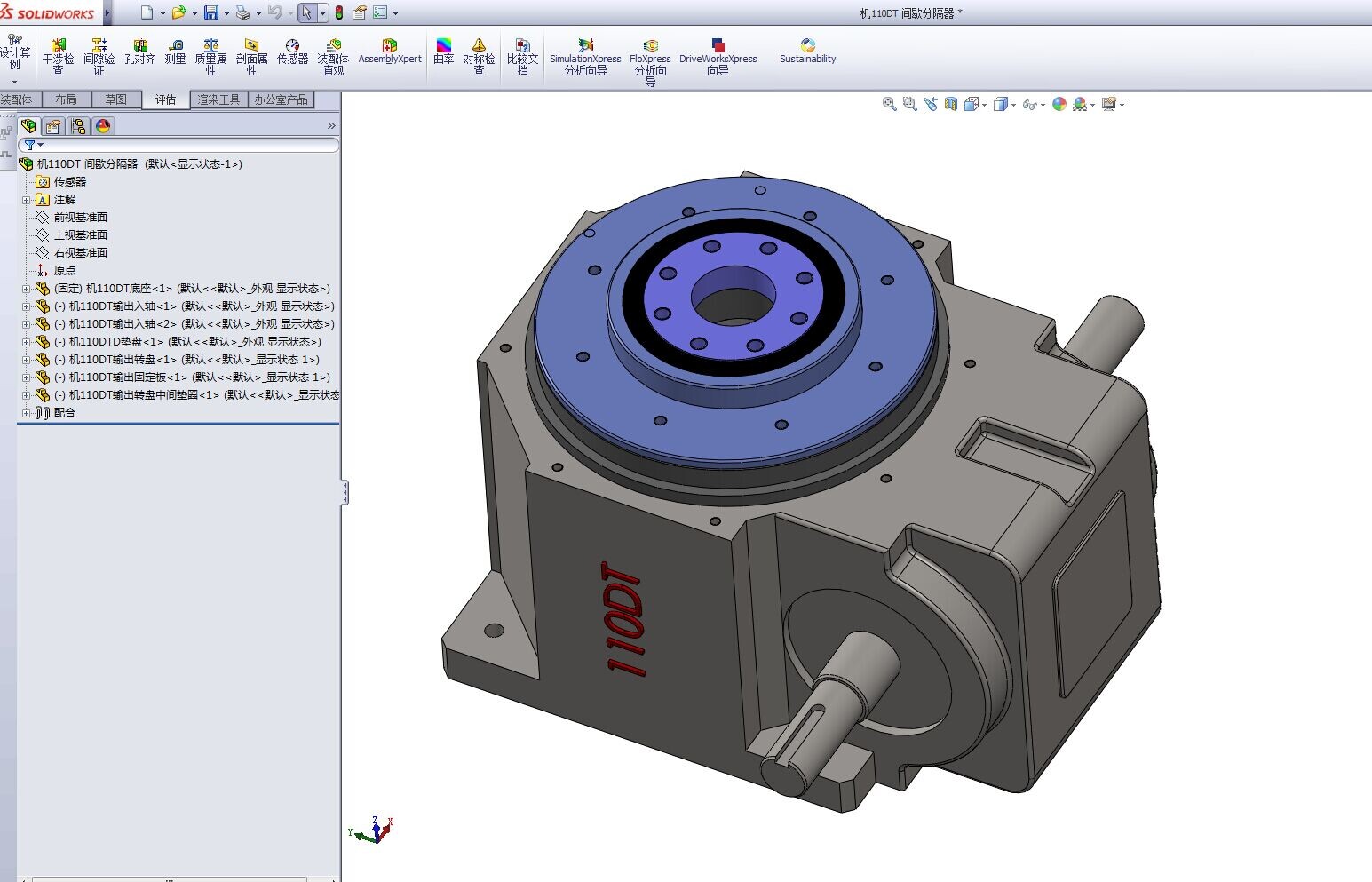Click Previous View icon
The width and height of the screenshot is (1372, 882).
pos(930,104)
